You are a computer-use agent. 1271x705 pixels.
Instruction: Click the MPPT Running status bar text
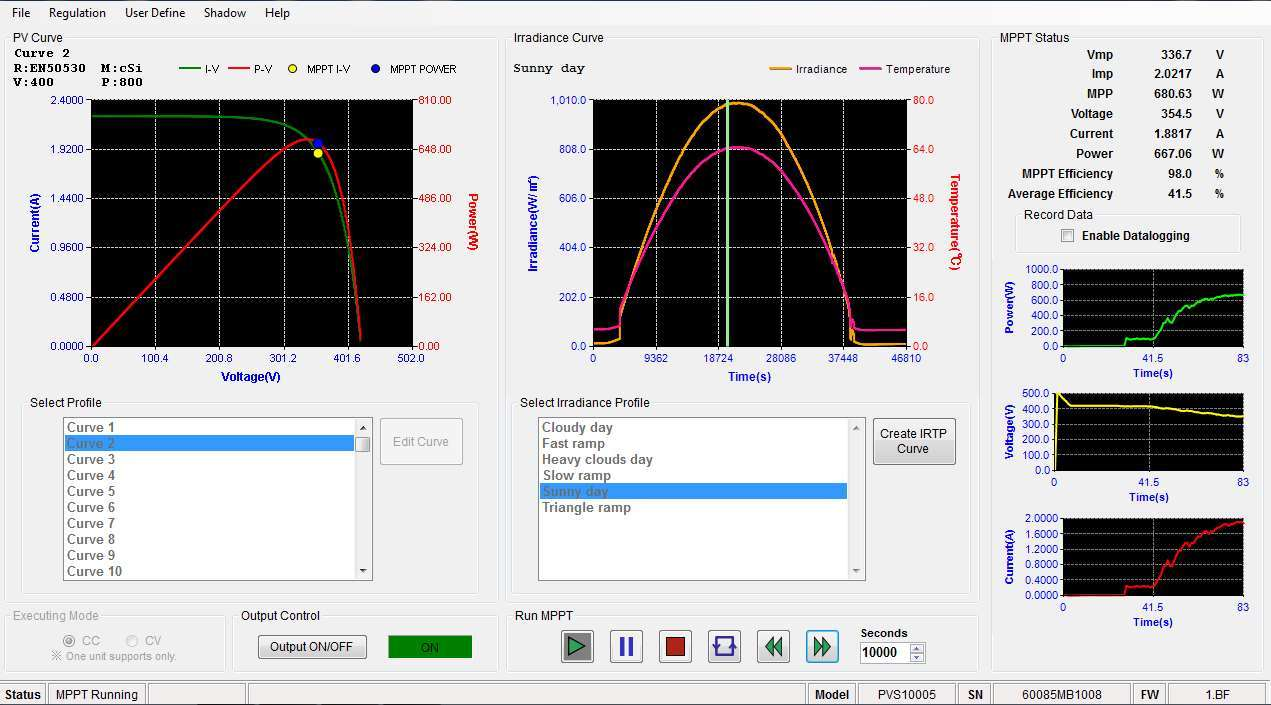96,694
